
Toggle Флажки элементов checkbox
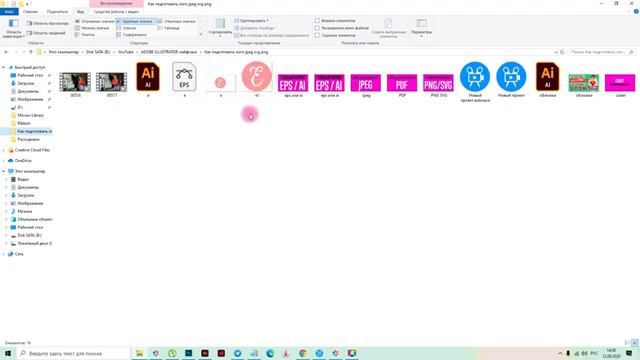317,20
